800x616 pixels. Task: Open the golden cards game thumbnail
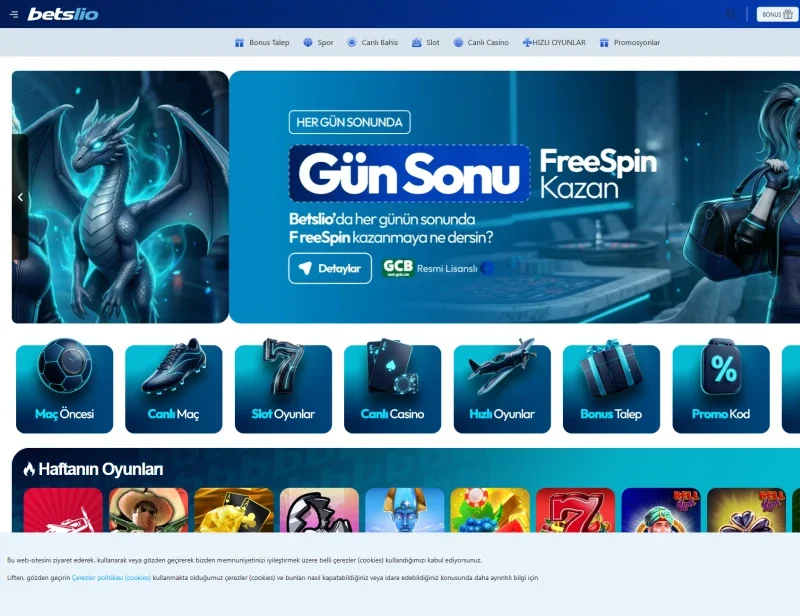click(x=234, y=510)
